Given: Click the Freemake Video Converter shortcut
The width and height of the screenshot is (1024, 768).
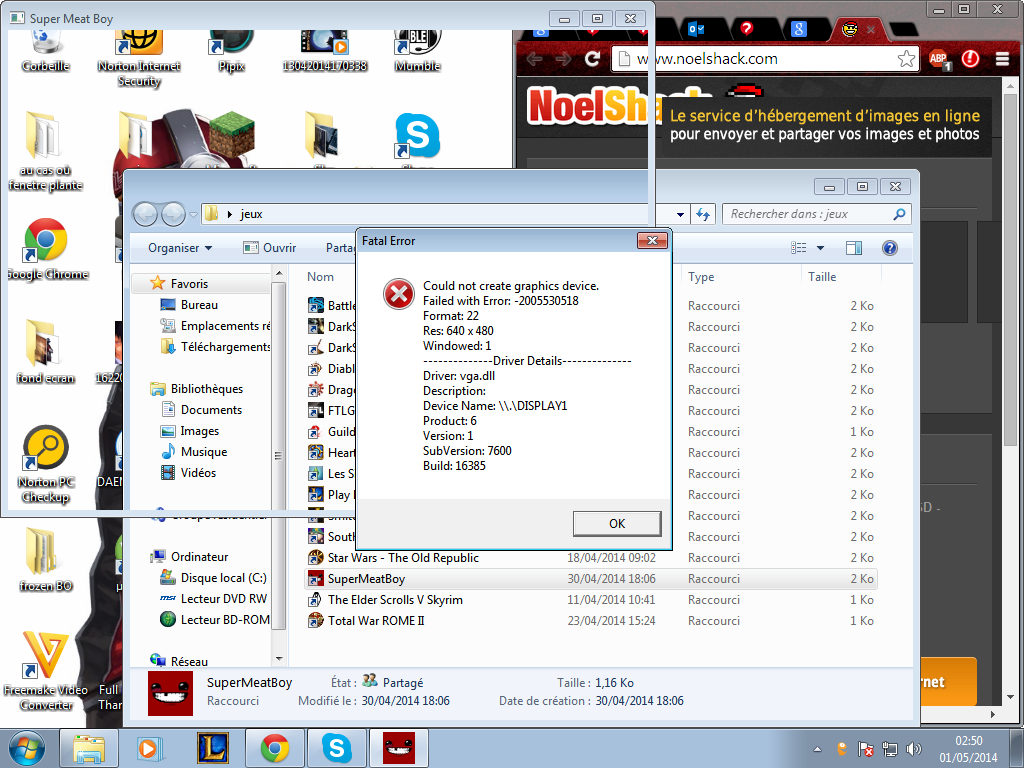Looking at the screenshot, I should [46, 670].
